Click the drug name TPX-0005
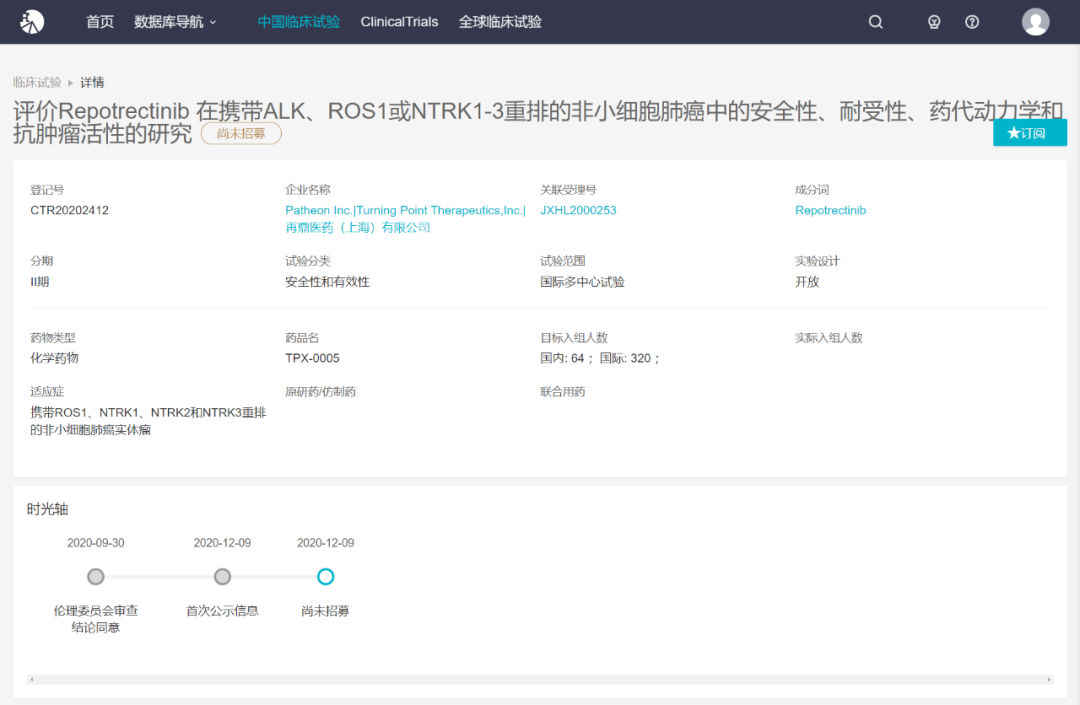 [313, 358]
